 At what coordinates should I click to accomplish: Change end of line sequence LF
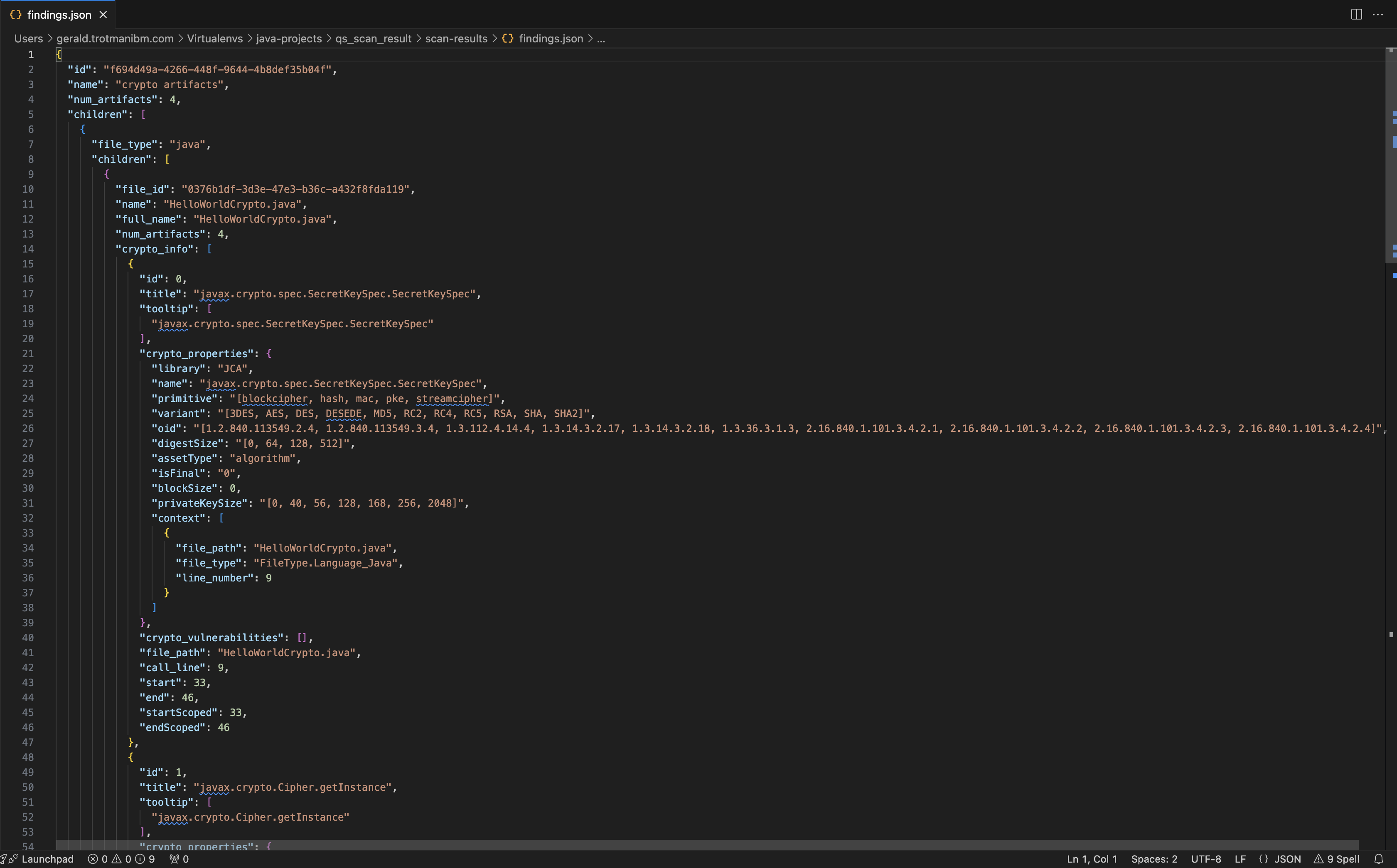coord(1240,859)
